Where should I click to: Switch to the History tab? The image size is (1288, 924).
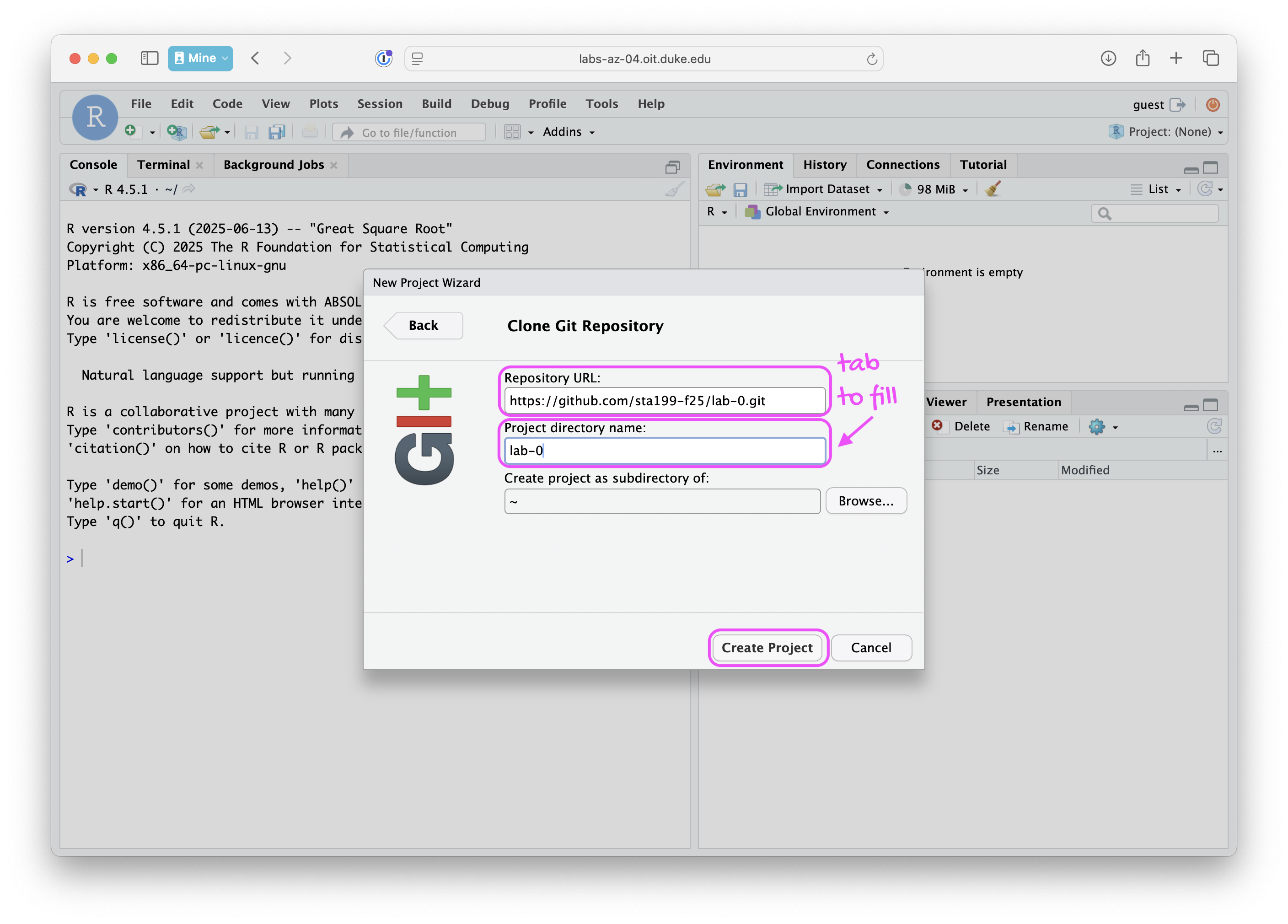tap(825, 165)
